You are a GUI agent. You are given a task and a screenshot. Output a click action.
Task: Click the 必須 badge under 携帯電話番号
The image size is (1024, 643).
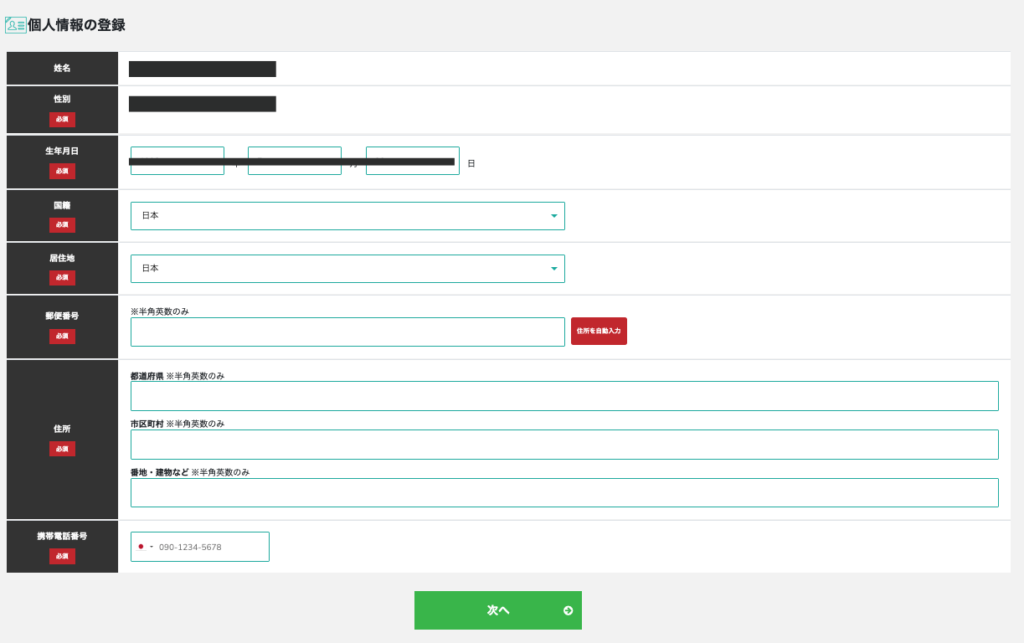[62, 556]
